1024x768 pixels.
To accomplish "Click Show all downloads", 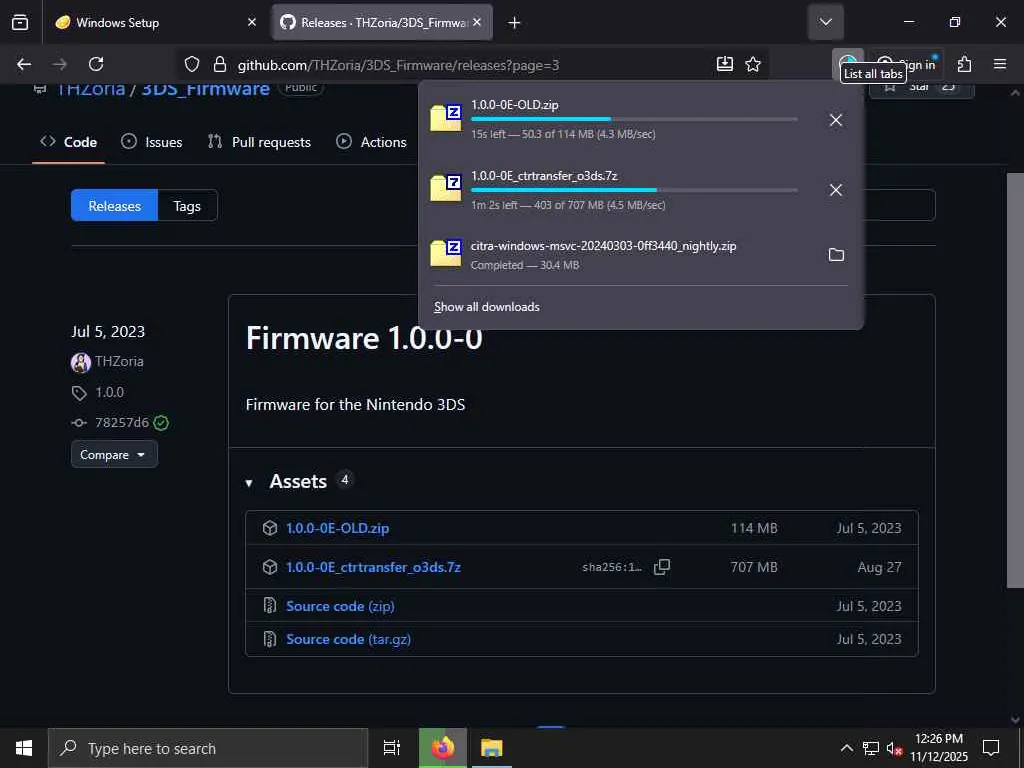I will (x=487, y=307).
